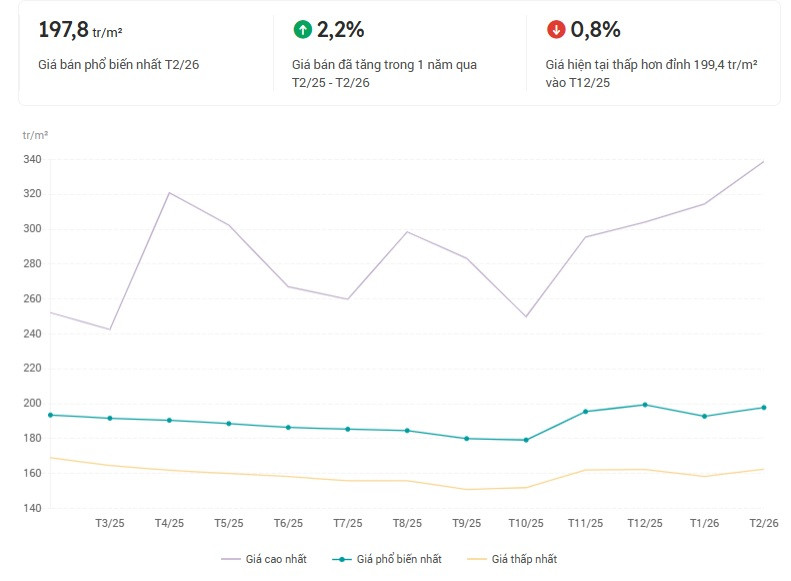Viewport: 791px width, 581px height.
Task: Click the T6/25 teal data point
Action: point(288,427)
